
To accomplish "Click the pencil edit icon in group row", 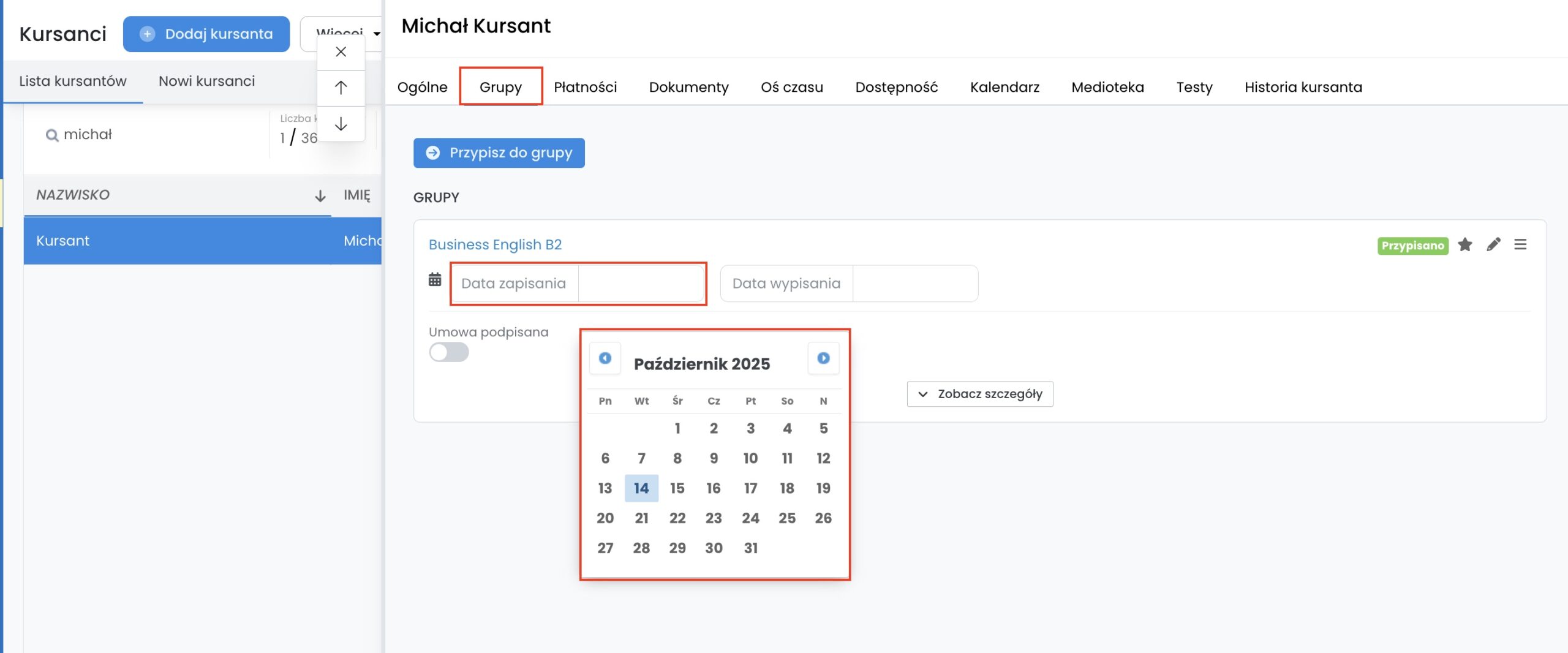I will (1493, 245).
